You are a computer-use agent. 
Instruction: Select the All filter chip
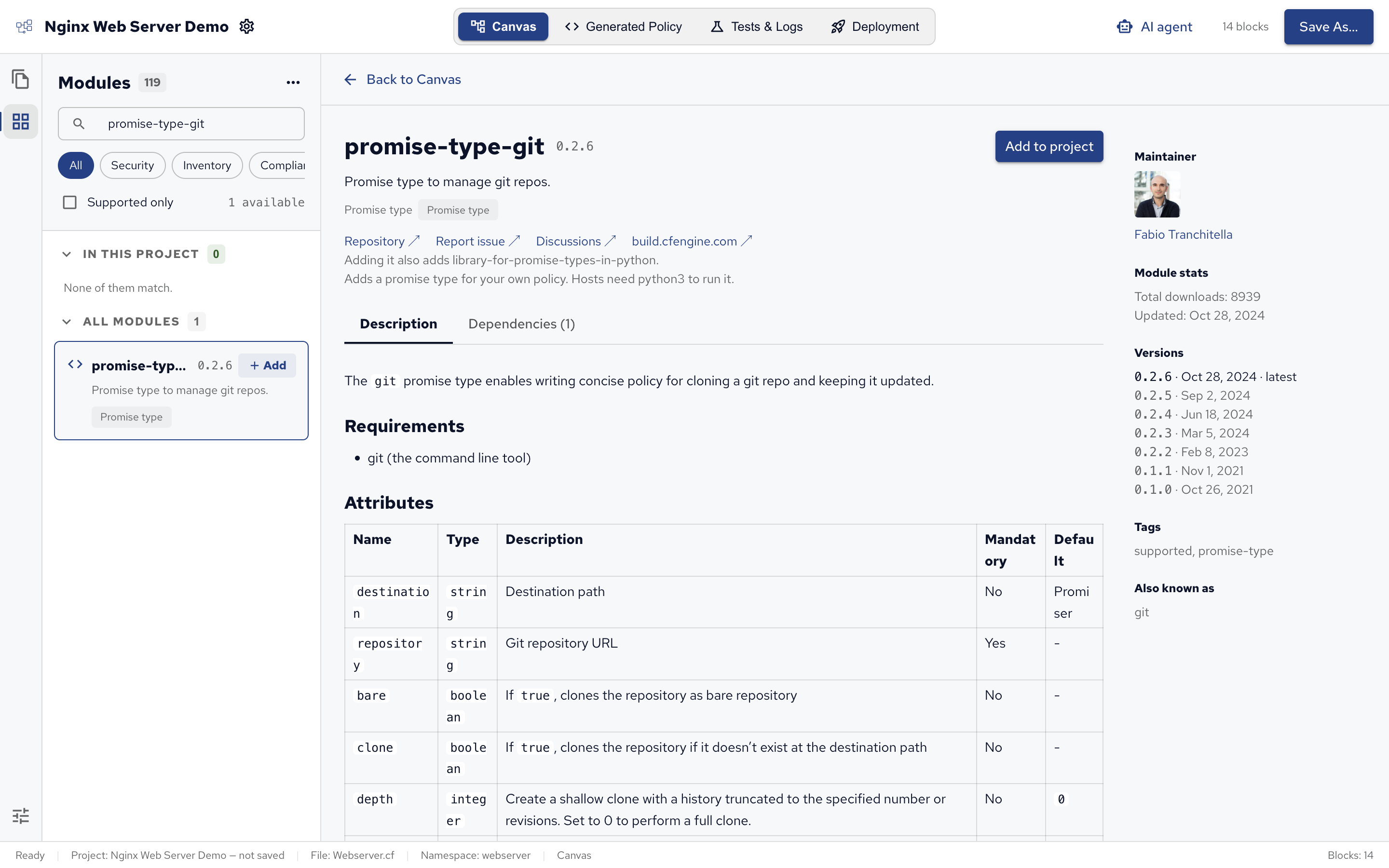(76, 165)
